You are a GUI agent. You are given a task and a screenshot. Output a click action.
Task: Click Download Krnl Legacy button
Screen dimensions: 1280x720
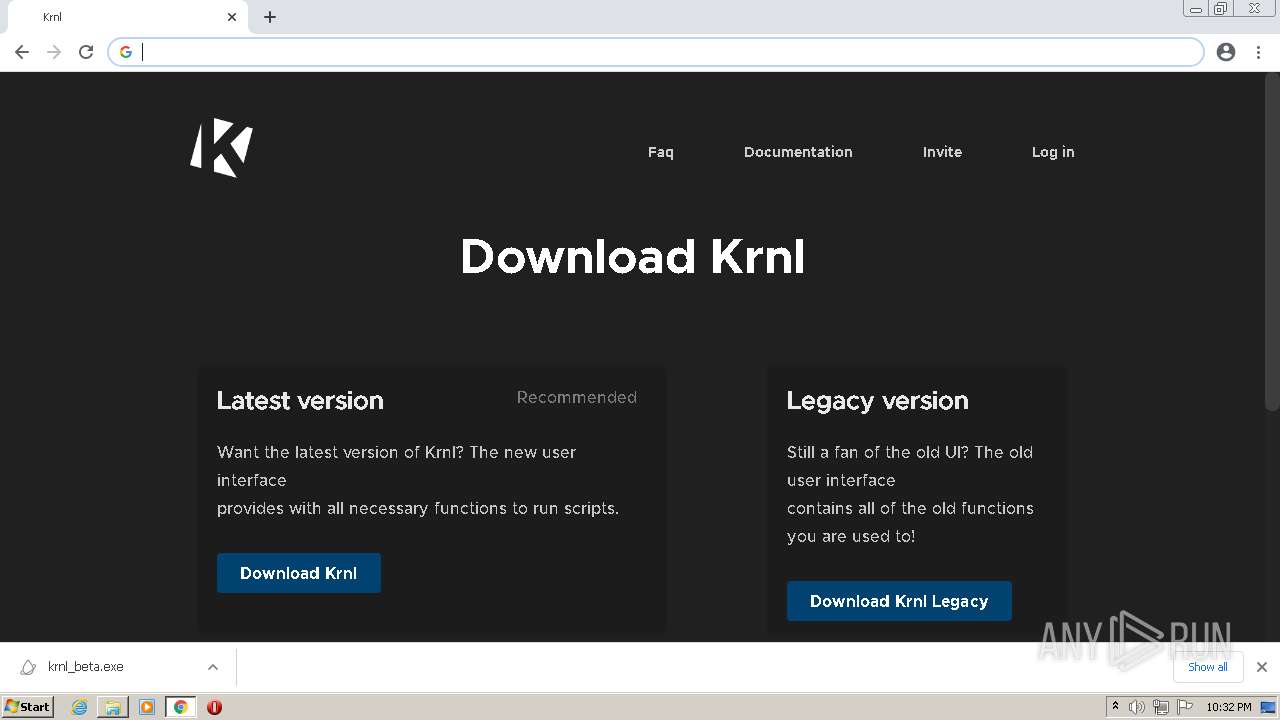(899, 601)
